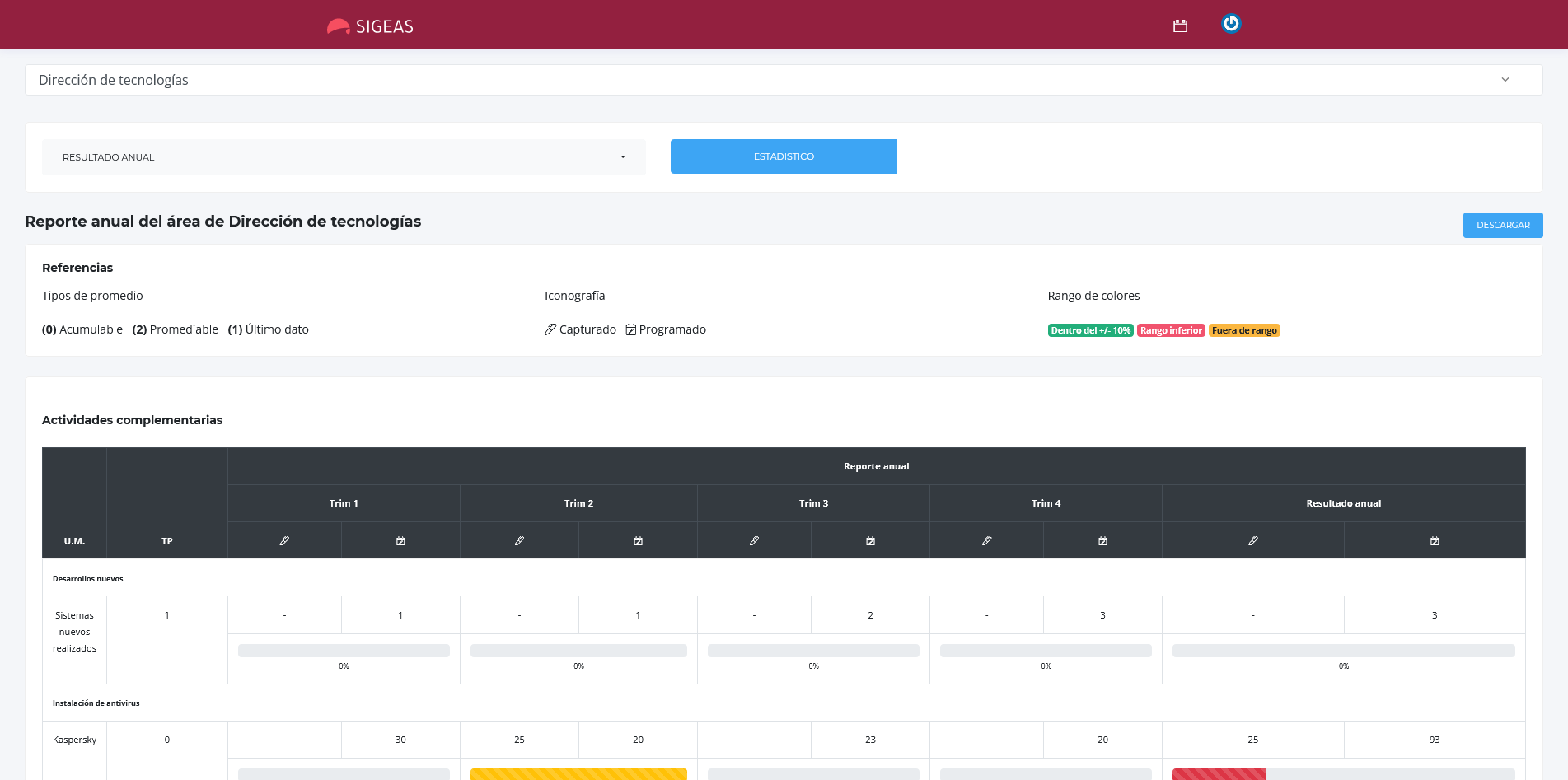
Task: Click the Trim 3 column header
Action: [x=813, y=503]
